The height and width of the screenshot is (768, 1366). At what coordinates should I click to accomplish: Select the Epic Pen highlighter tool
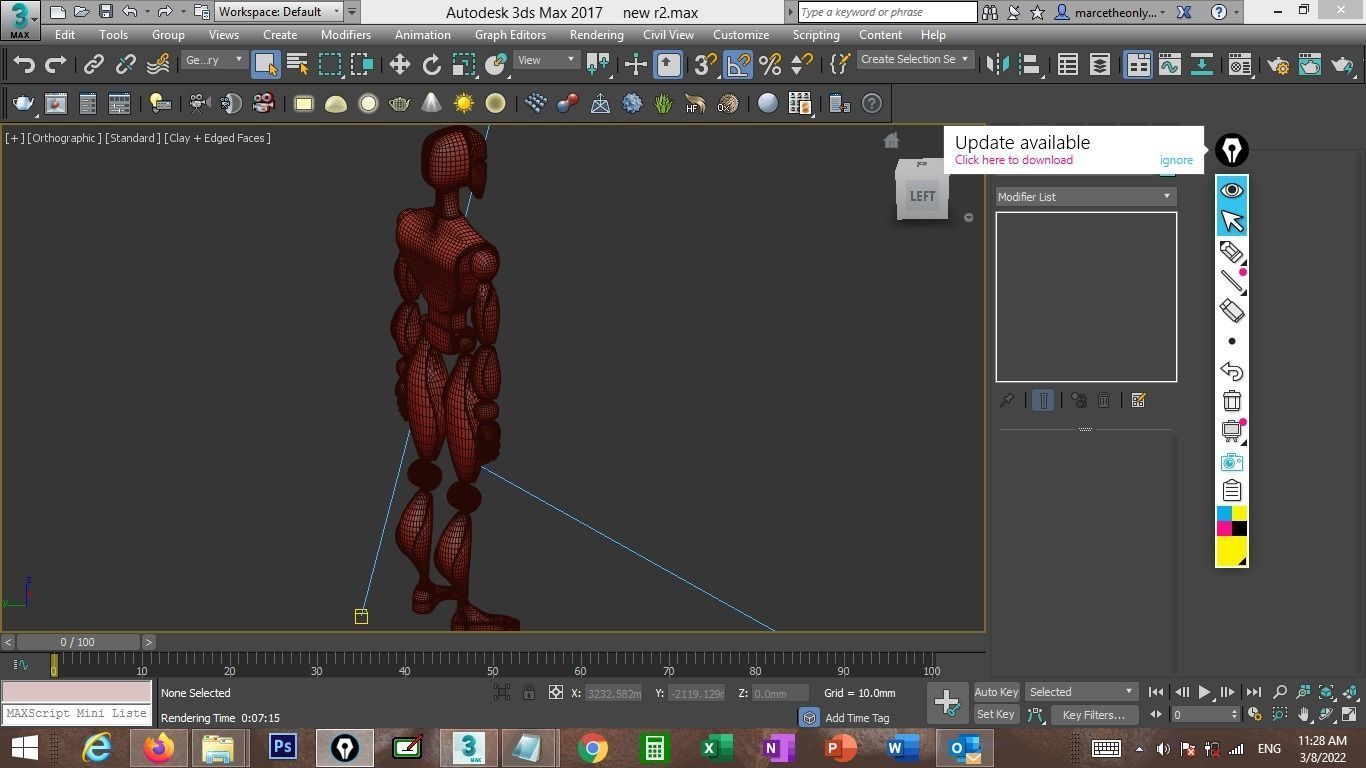(x=1232, y=251)
